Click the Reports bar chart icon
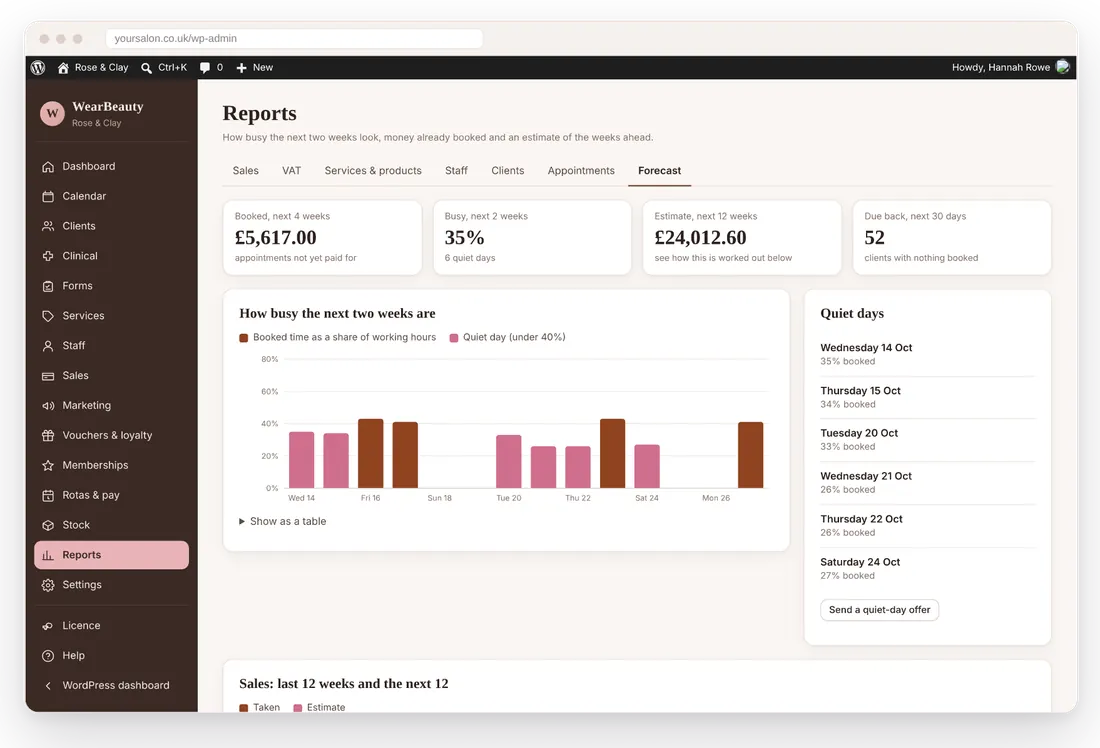Screen dimensions: 1100x748 (48, 555)
